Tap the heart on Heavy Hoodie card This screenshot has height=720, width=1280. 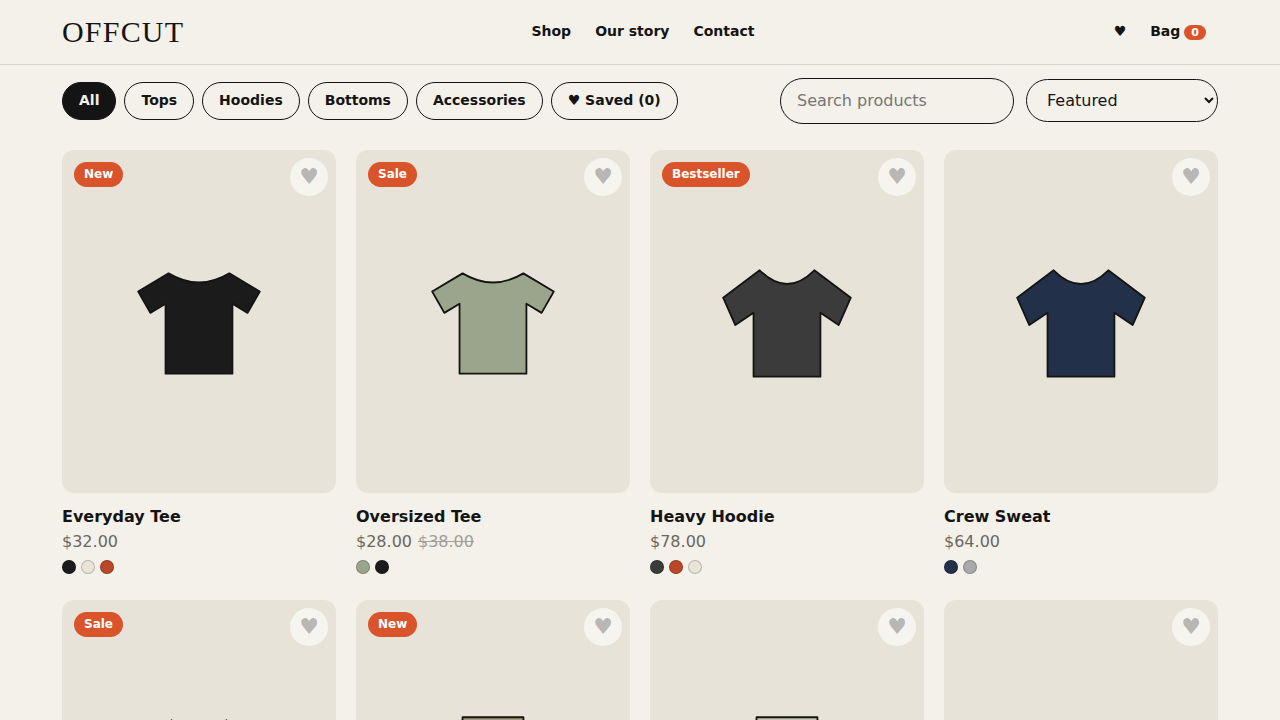click(897, 177)
